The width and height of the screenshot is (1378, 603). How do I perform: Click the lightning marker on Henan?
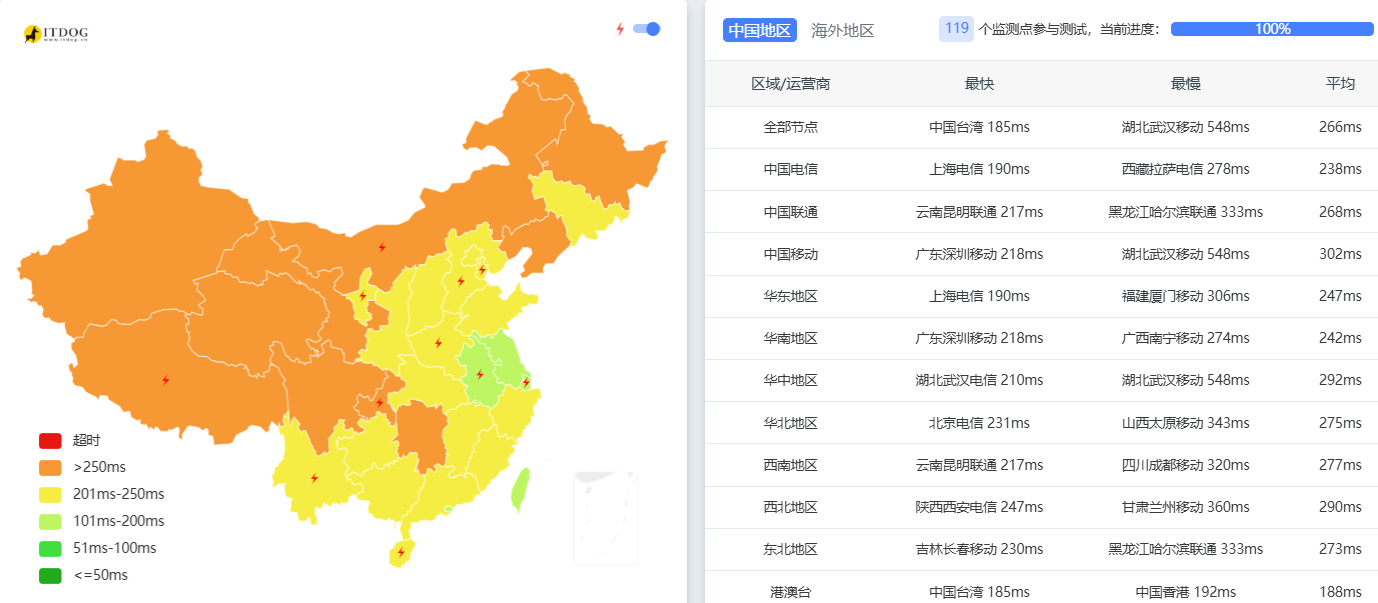pos(438,344)
